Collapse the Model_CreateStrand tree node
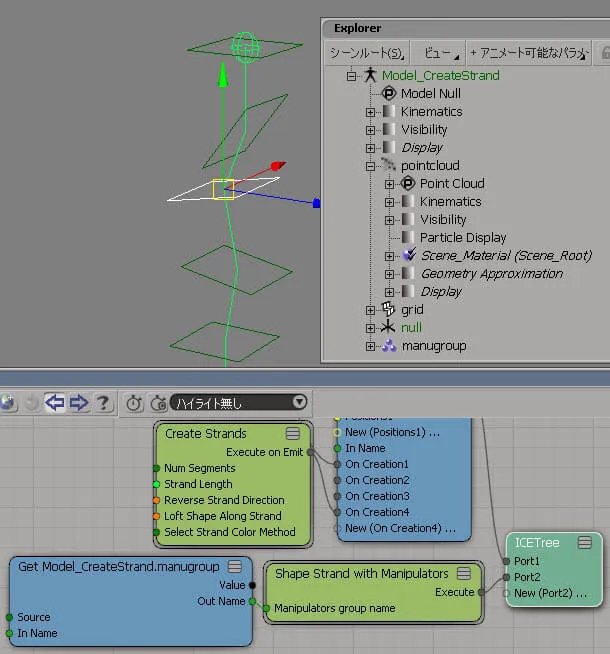Screen dimensions: 610x654 coord(351,76)
